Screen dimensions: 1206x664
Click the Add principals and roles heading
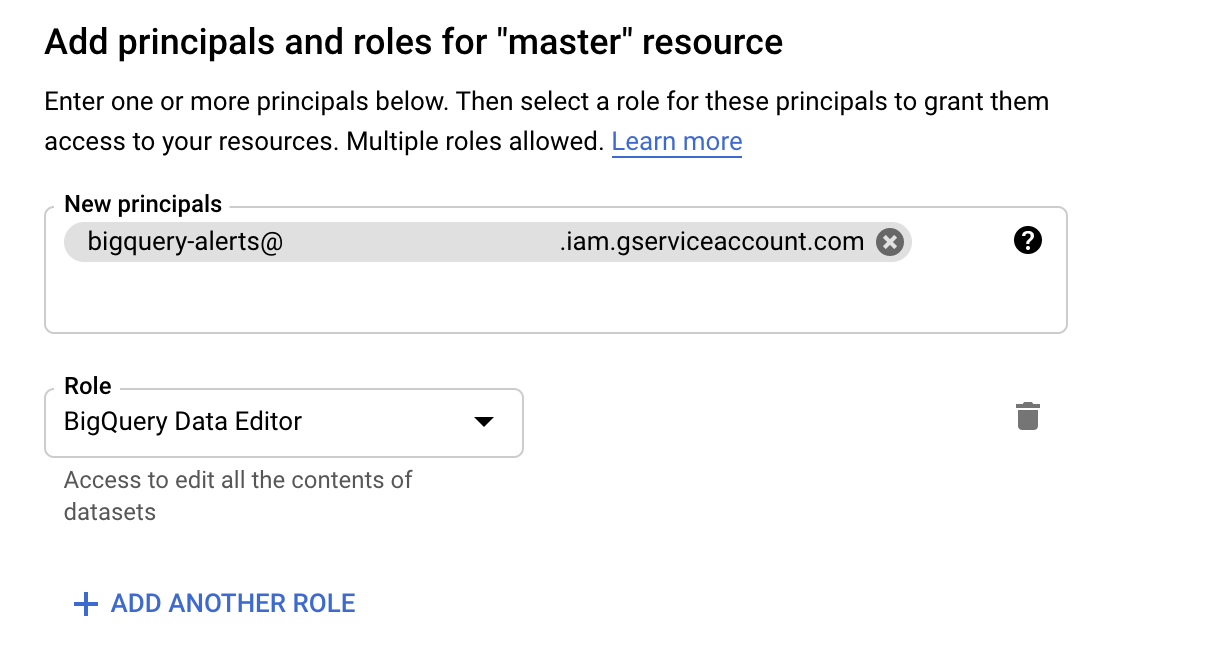412,42
